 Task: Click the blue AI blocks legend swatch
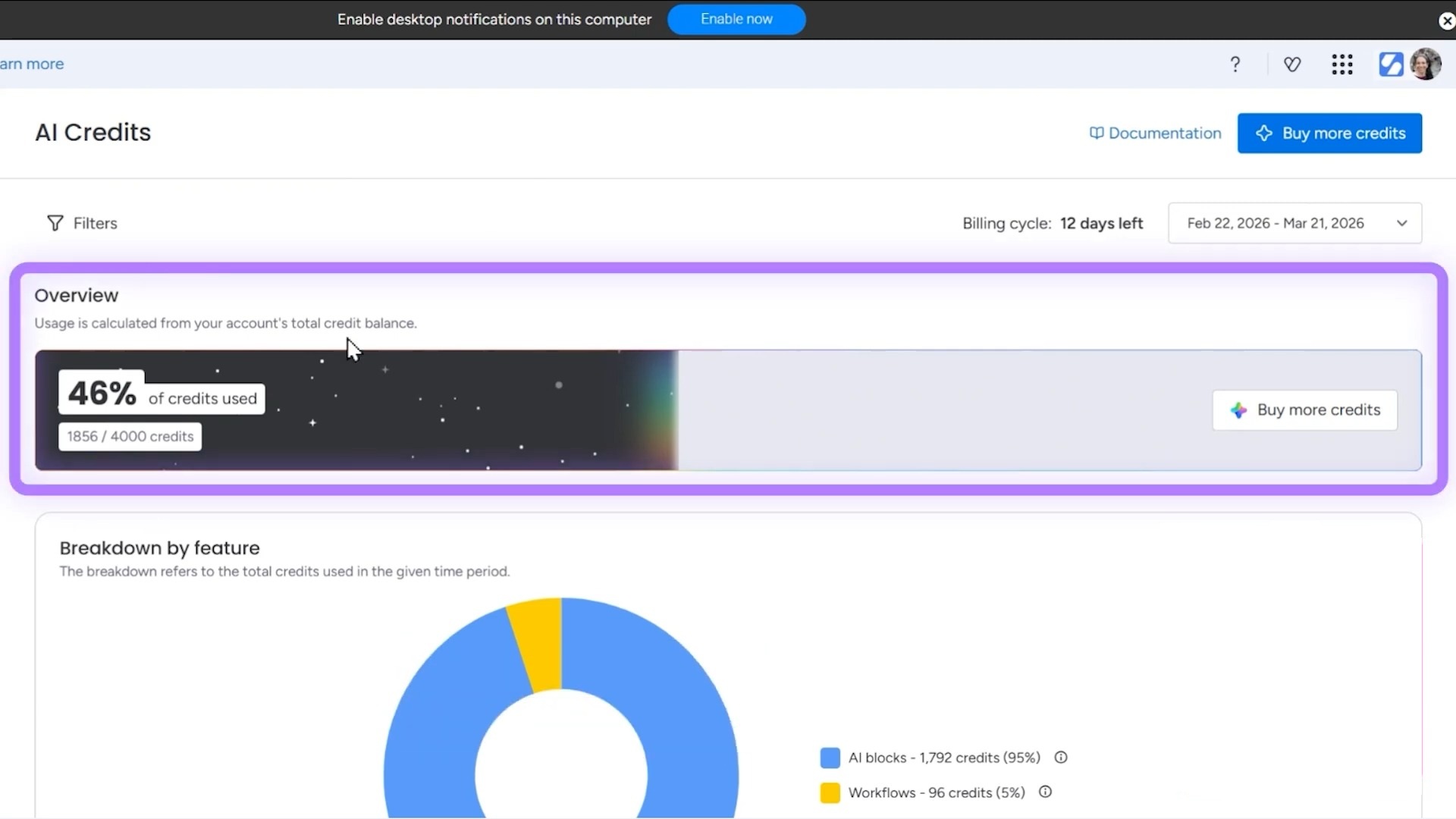(x=830, y=757)
